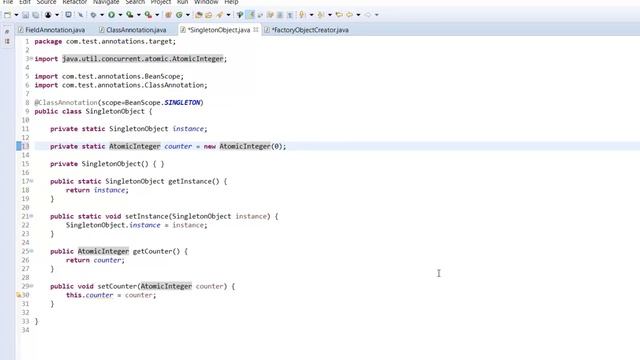This screenshot has height=360, width=640.
Task: Click the New Java Class icon
Action: tap(179, 15)
